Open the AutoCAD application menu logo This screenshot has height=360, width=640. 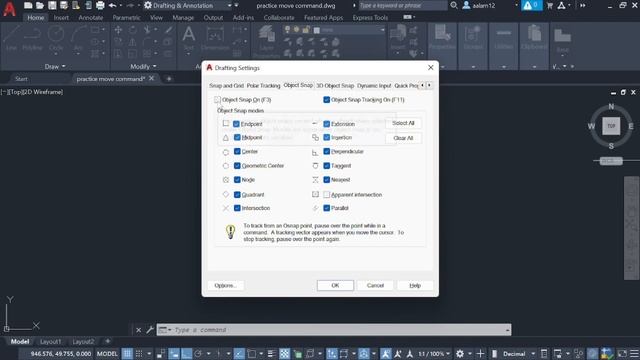(x=9, y=8)
